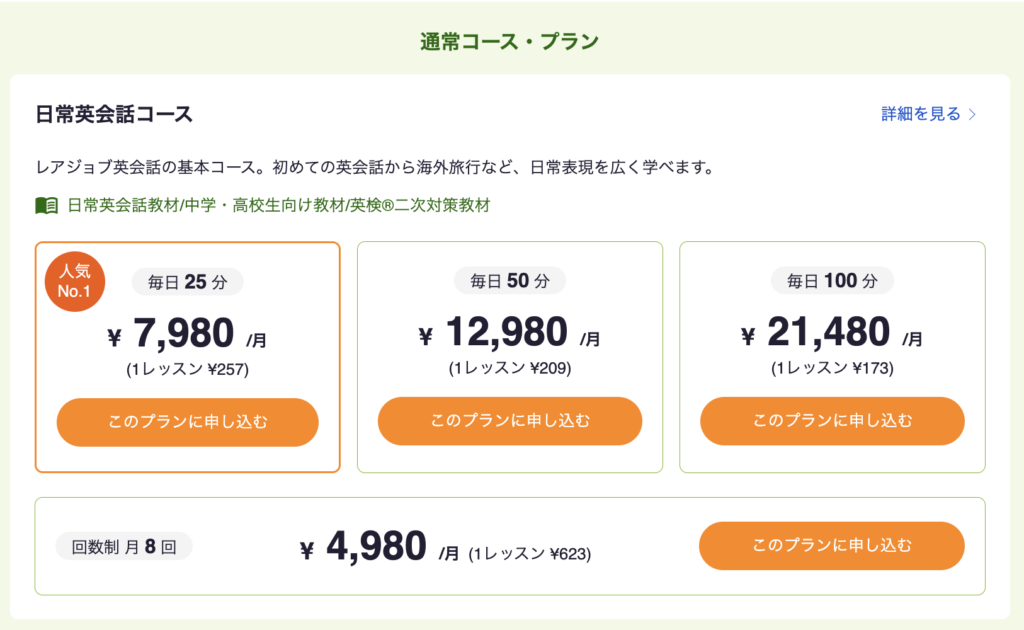Click the 通常コース・プラン section title
The height and width of the screenshot is (630, 1024).
[x=510, y=41]
